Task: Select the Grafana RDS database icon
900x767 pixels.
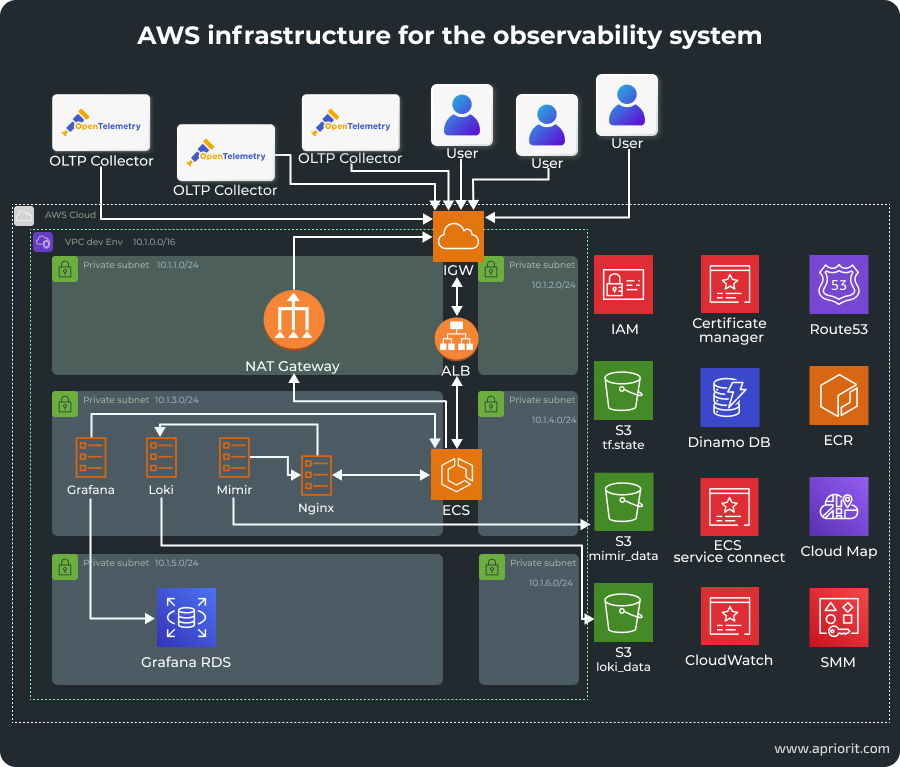Action: click(186, 617)
